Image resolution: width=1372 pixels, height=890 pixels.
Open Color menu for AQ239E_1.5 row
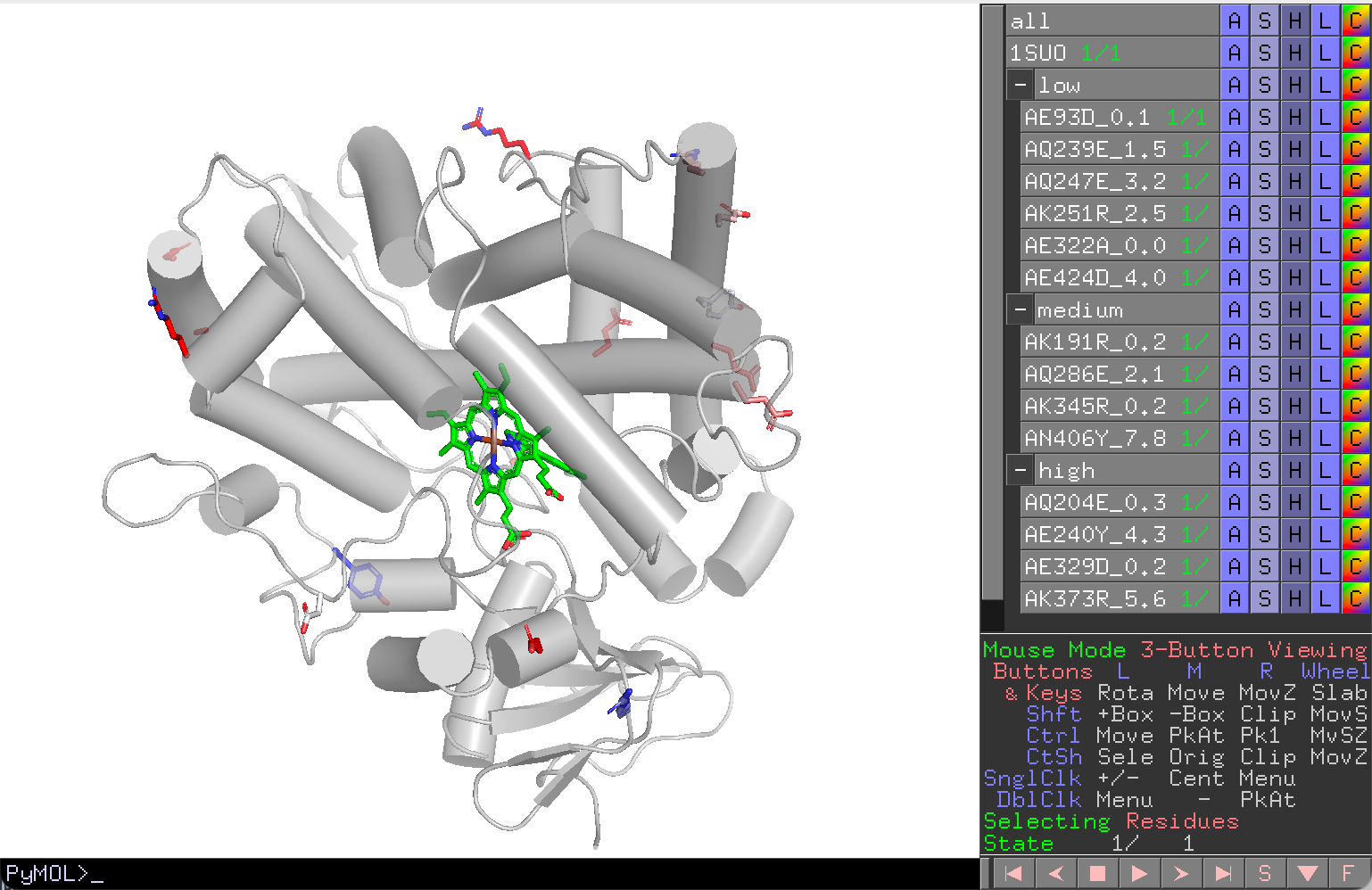tap(1356, 149)
